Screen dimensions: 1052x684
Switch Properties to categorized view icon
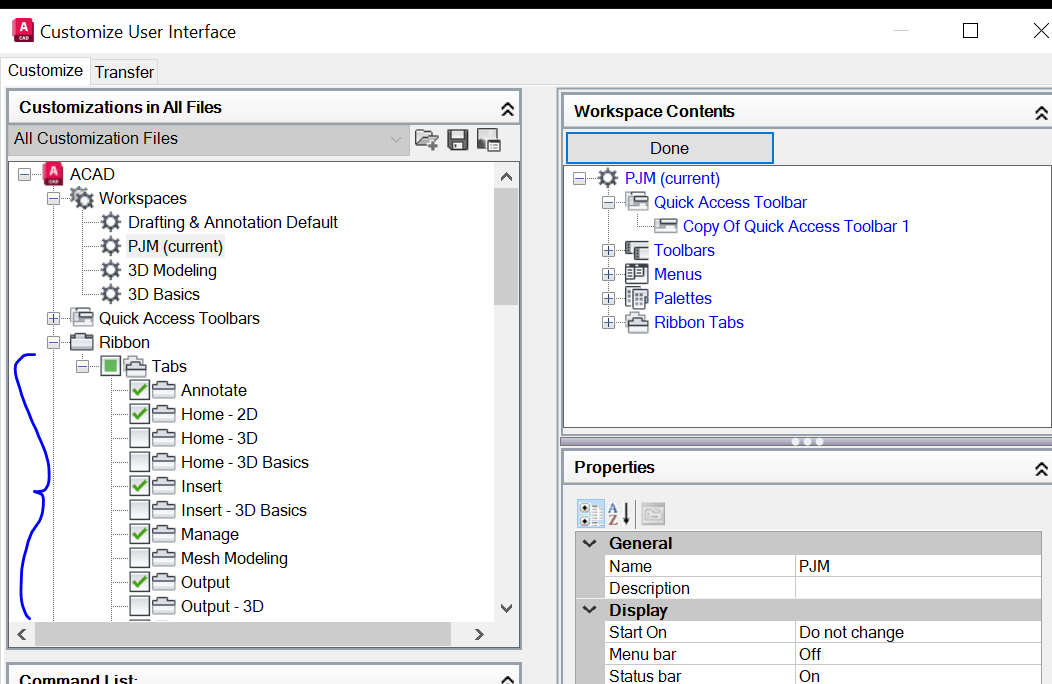590,514
